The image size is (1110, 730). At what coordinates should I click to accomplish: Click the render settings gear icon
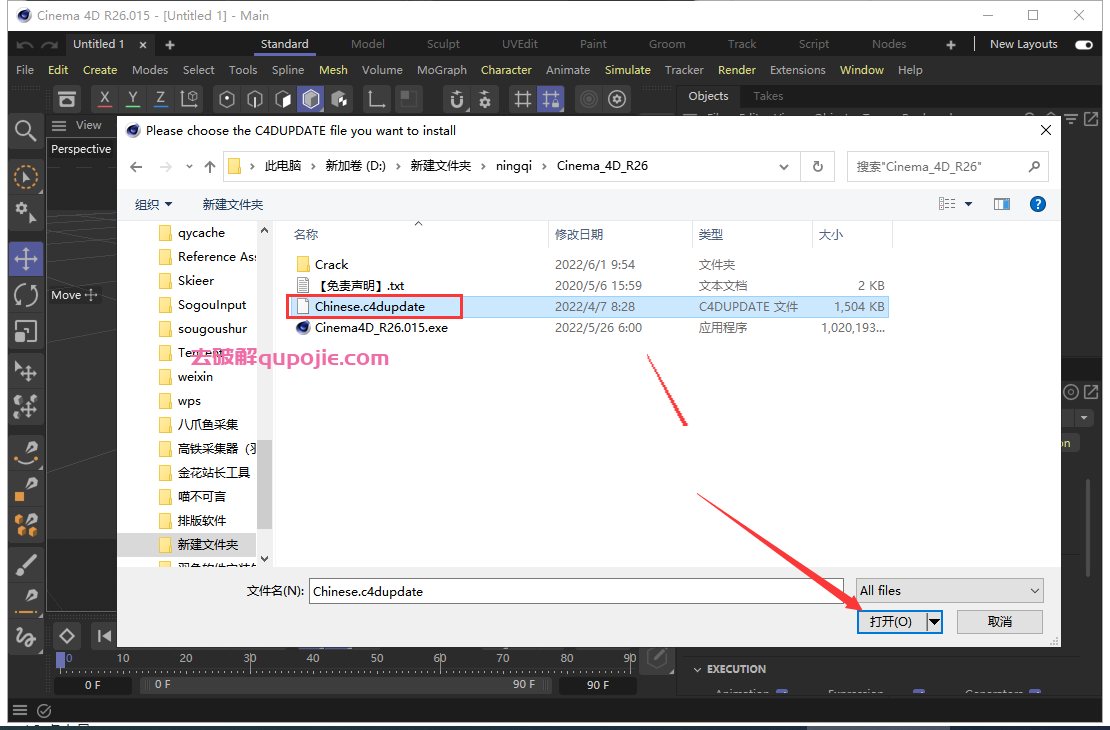[x=617, y=99]
